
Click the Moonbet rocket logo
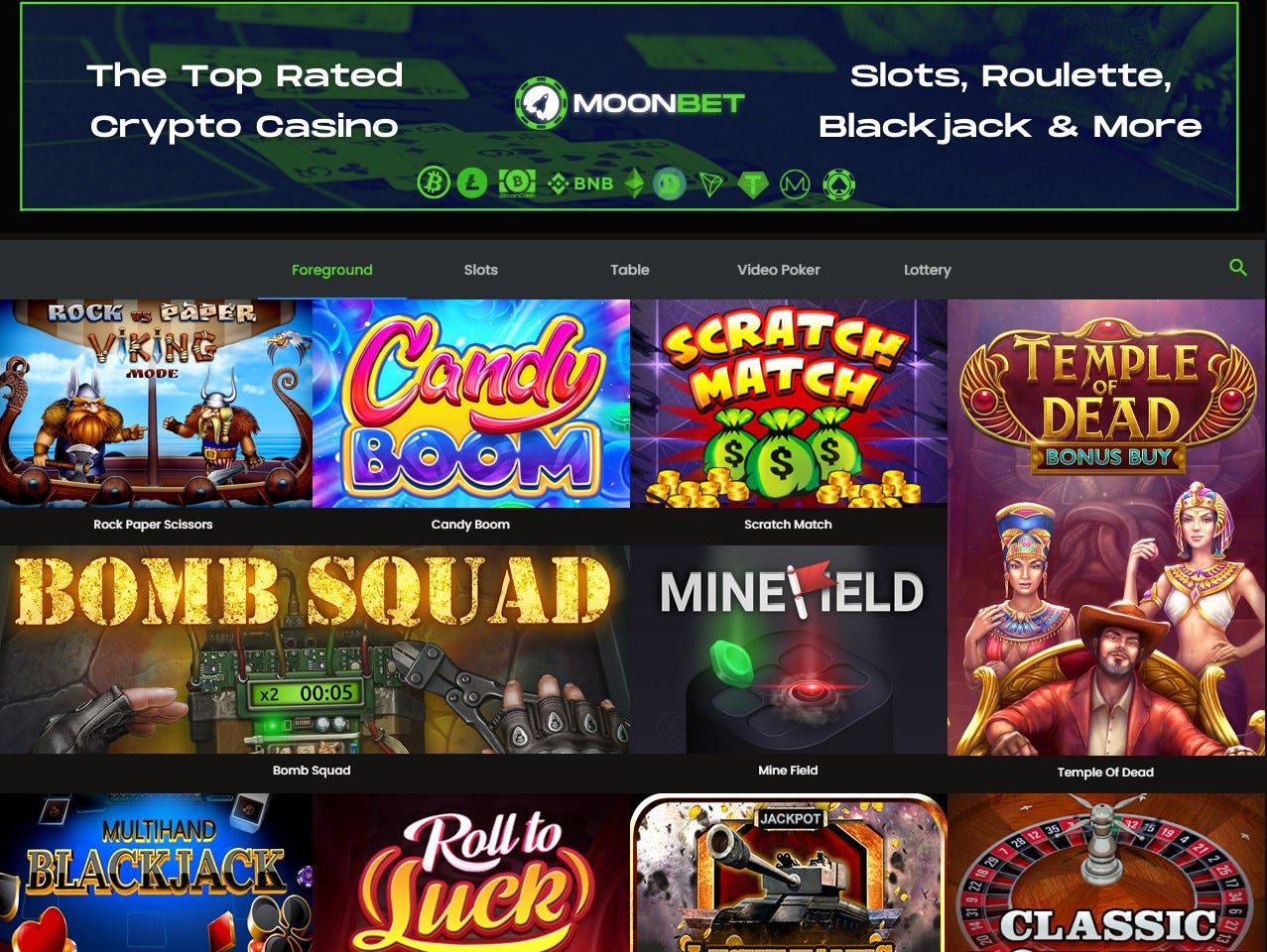[541, 102]
